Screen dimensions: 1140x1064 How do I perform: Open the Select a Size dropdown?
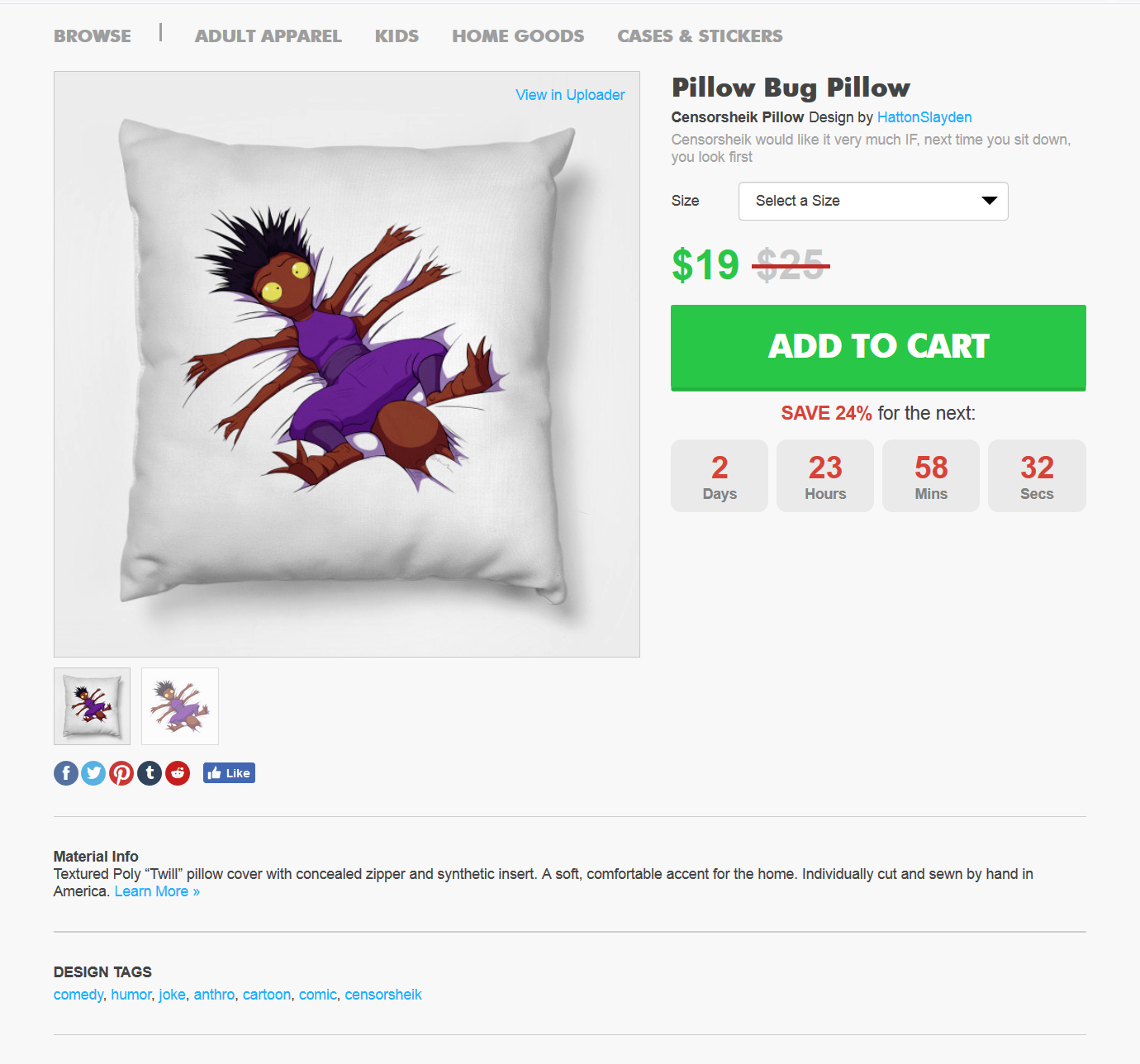[x=873, y=201]
